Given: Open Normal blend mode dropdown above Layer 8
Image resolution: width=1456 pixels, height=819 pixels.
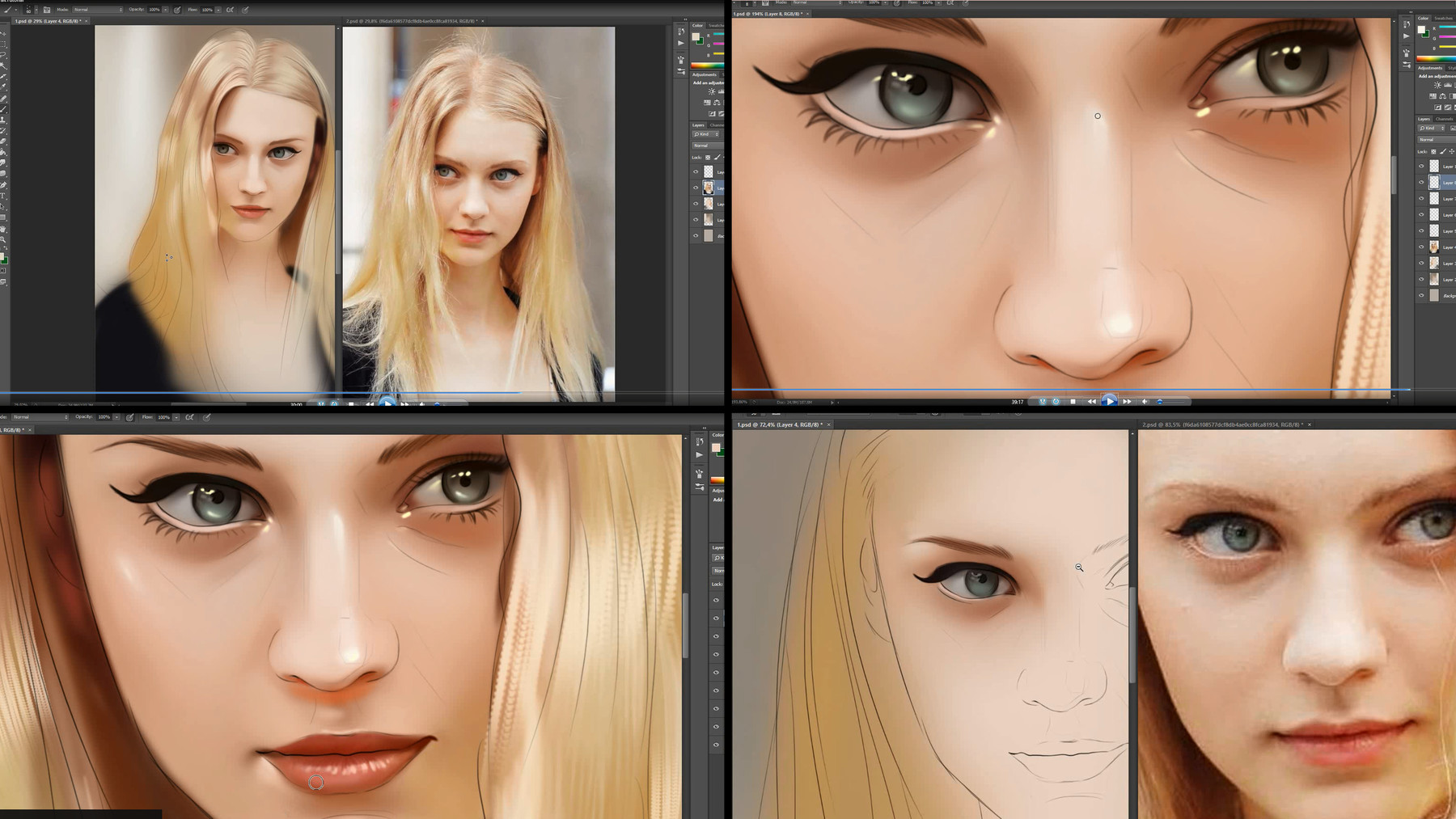Looking at the screenshot, I should pyautogui.click(x=1437, y=139).
